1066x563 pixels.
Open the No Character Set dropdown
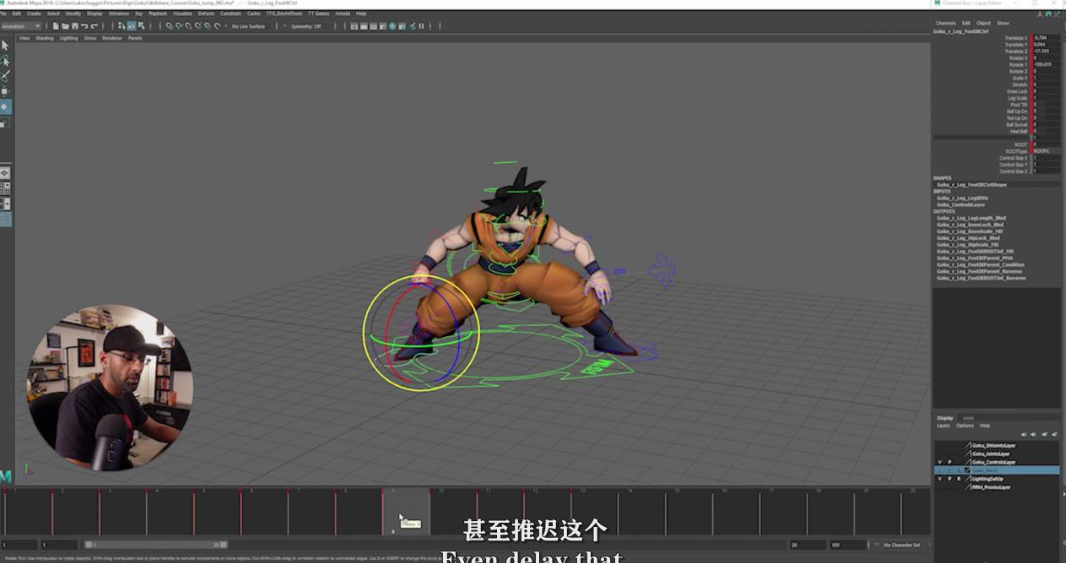click(x=902, y=545)
